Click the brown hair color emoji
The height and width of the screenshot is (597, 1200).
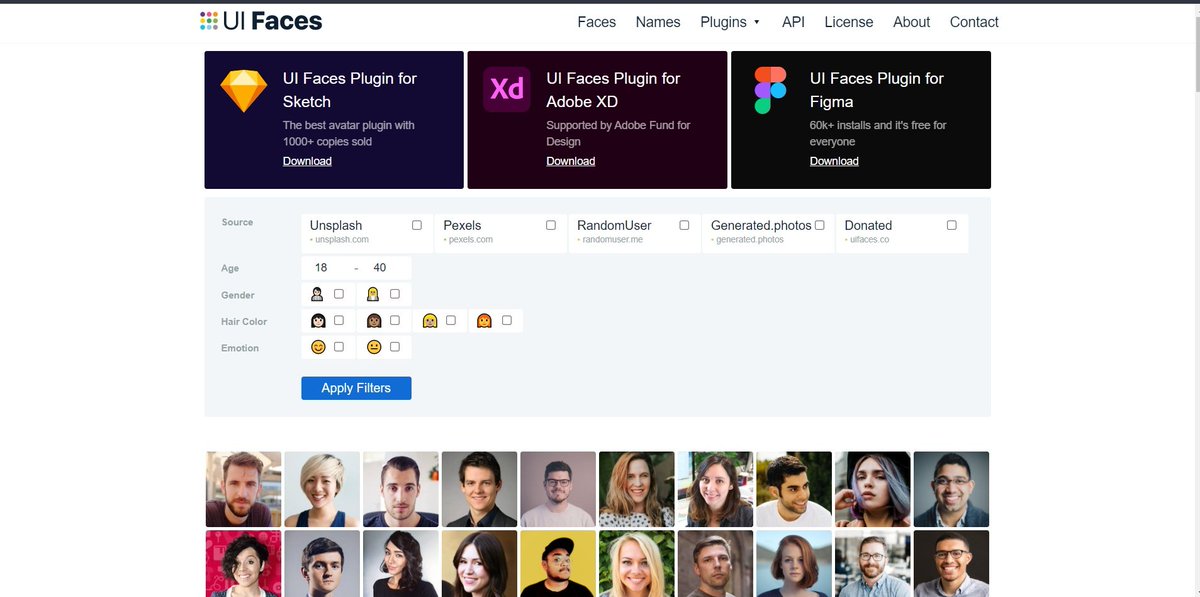(x=374, y=321)
